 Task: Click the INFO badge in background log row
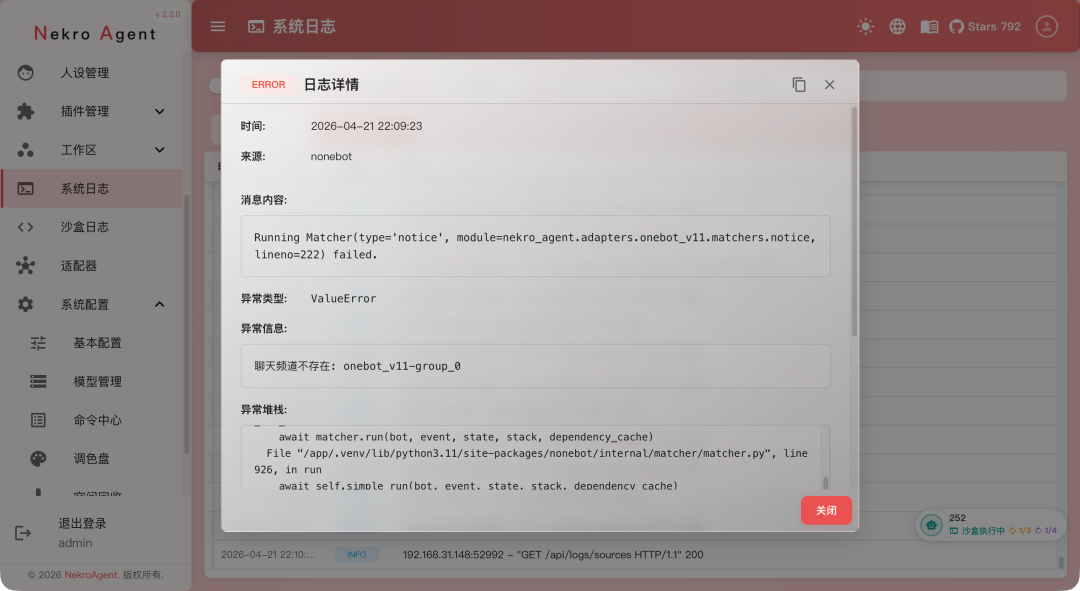pyautogui.click(x=357, y=554)
